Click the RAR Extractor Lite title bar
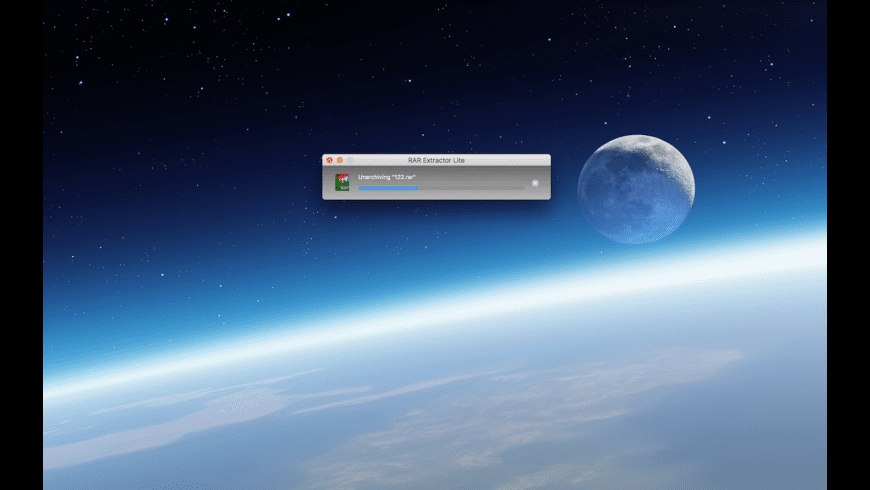The width and height of the screenshot is (870, 490). 437,160
